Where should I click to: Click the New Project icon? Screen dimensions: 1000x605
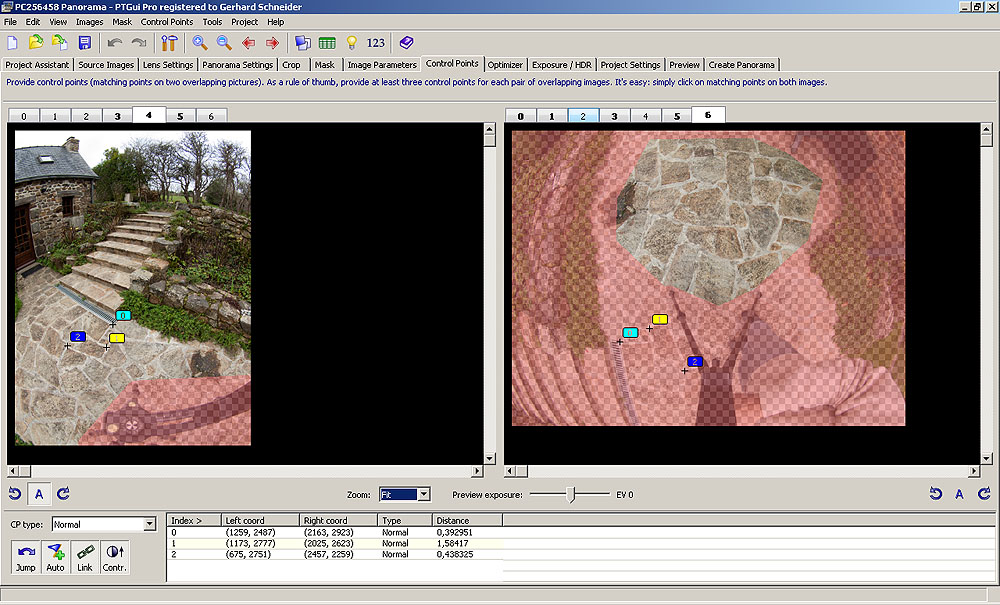click(x=13, y=43)
